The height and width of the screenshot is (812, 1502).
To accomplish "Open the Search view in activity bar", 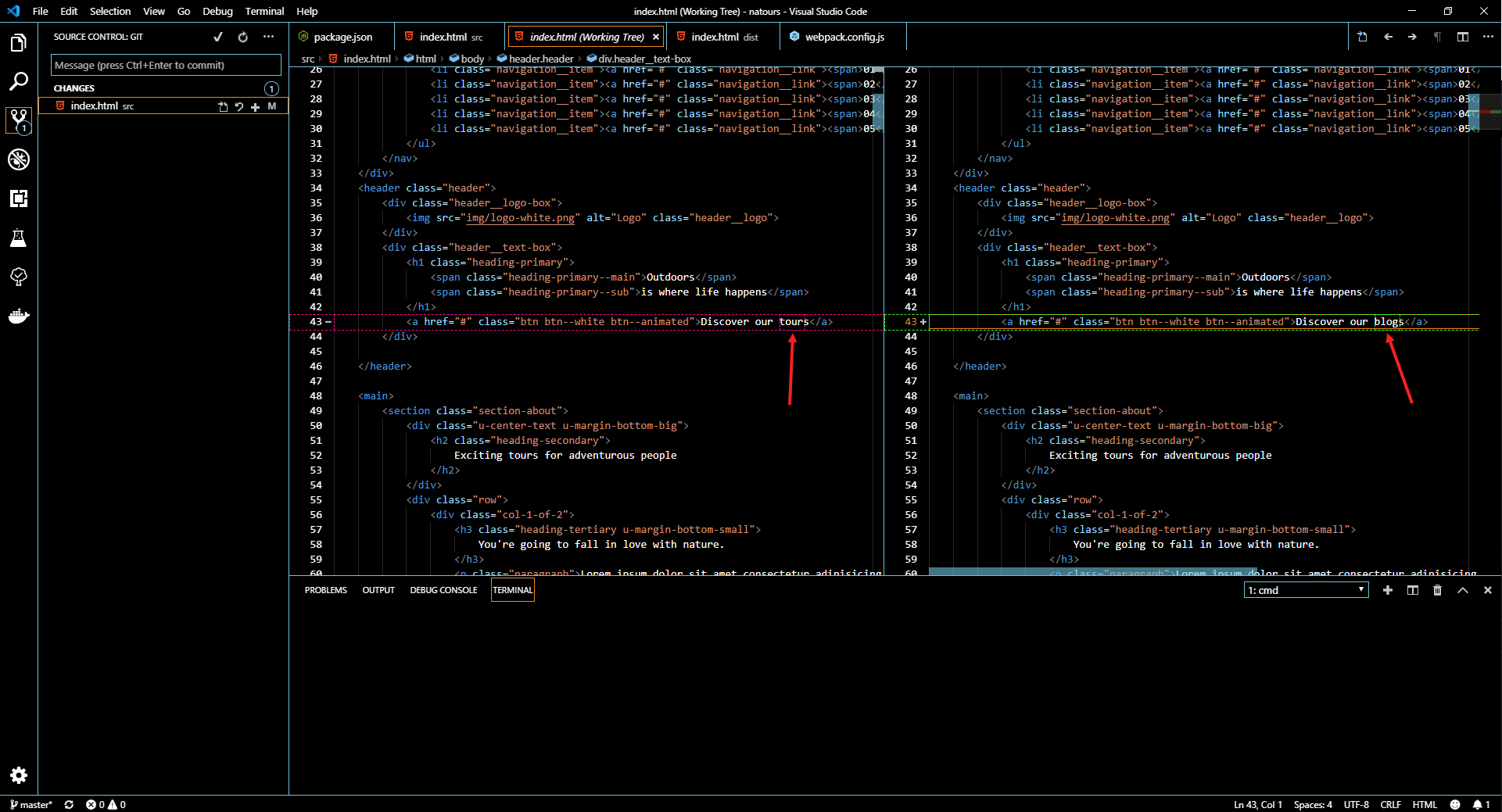I will pos(19,81).
